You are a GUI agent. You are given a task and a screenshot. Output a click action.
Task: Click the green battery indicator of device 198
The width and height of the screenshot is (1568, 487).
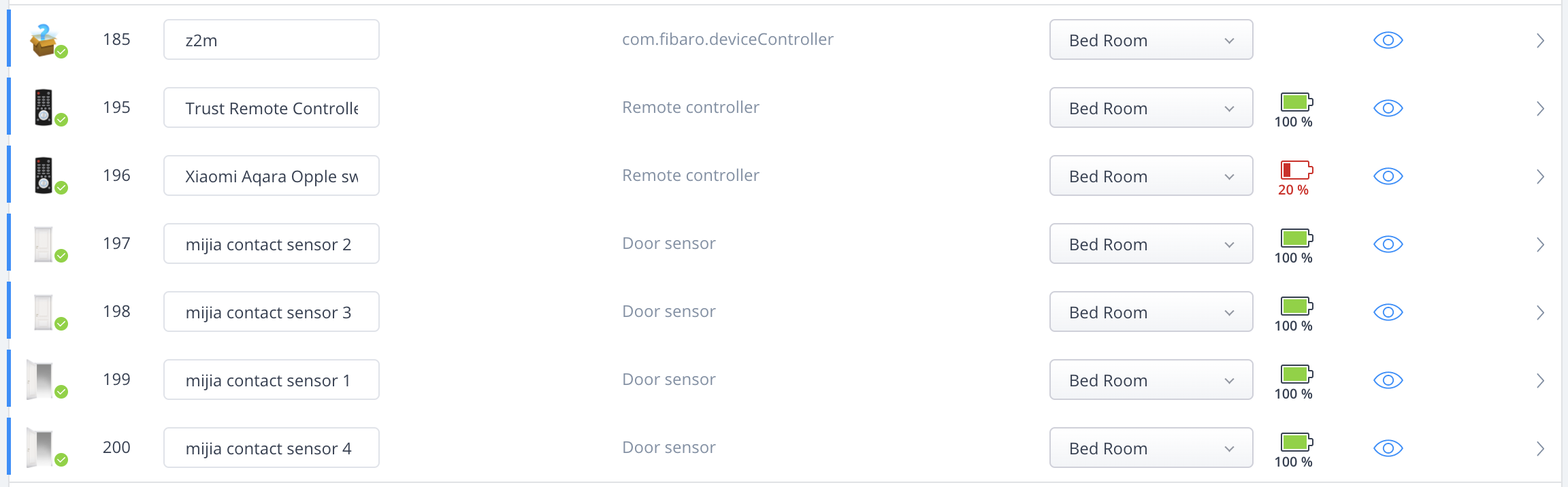(1296, 306)
